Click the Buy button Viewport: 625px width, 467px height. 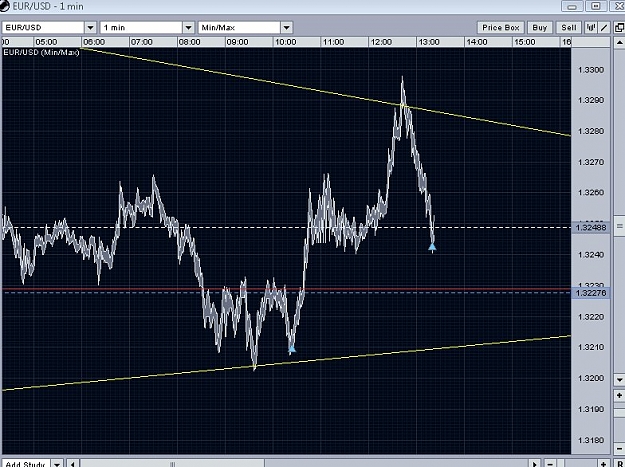[540, 27]
